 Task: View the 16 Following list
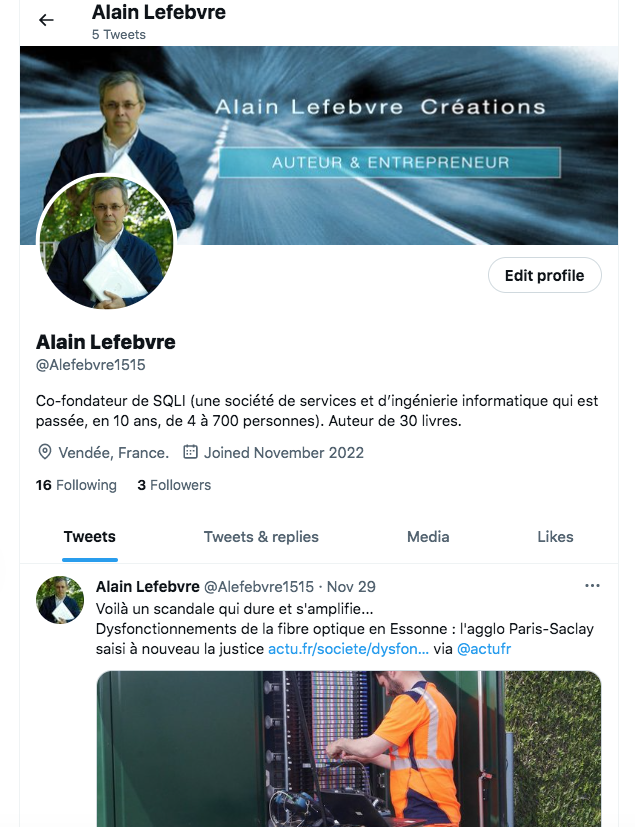[76, 485]
